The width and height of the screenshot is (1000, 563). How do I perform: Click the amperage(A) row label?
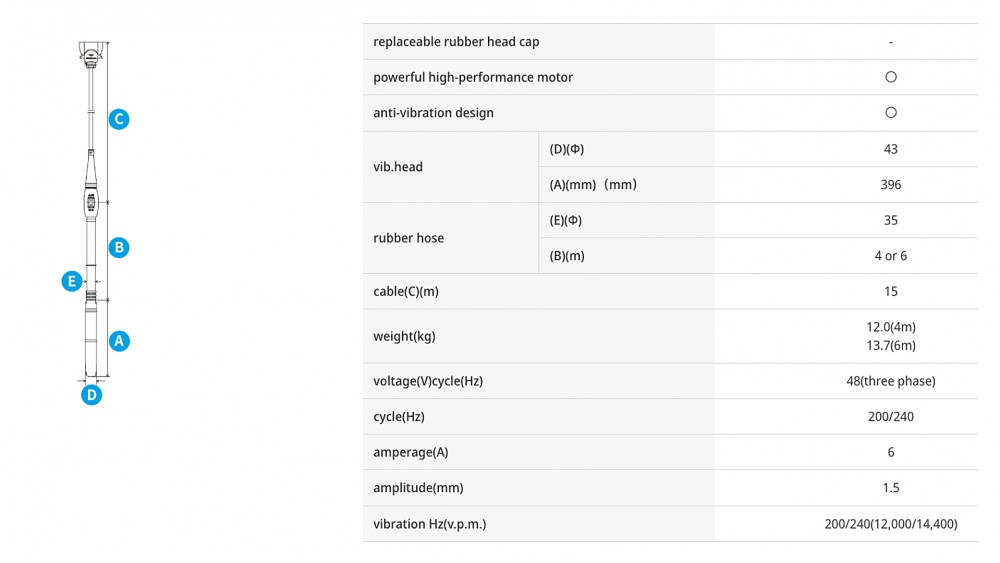click(411, 452)
